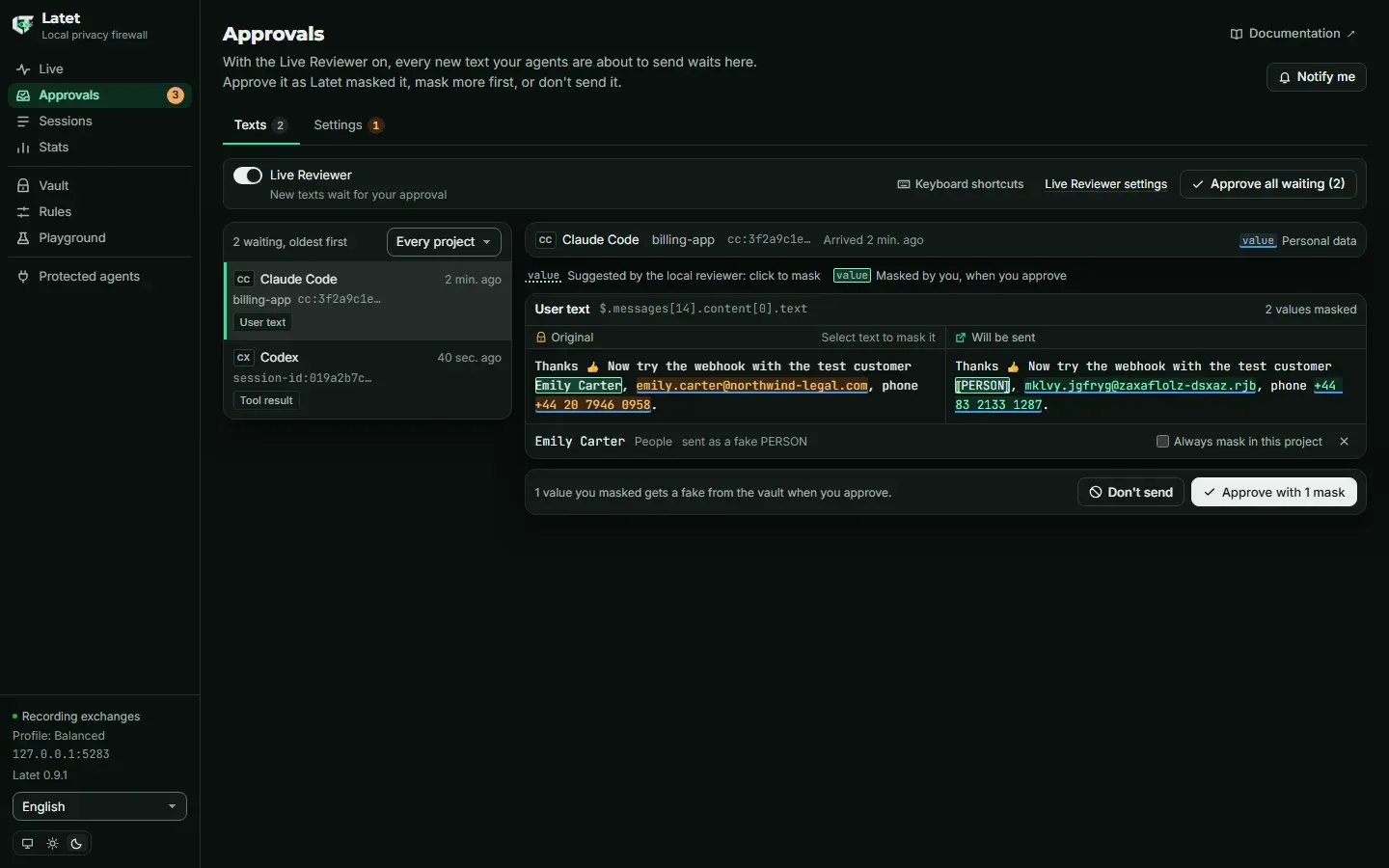Click the CX agent icon in list
This screenshot has height=868, width=1389.
[x=244, y=358]
